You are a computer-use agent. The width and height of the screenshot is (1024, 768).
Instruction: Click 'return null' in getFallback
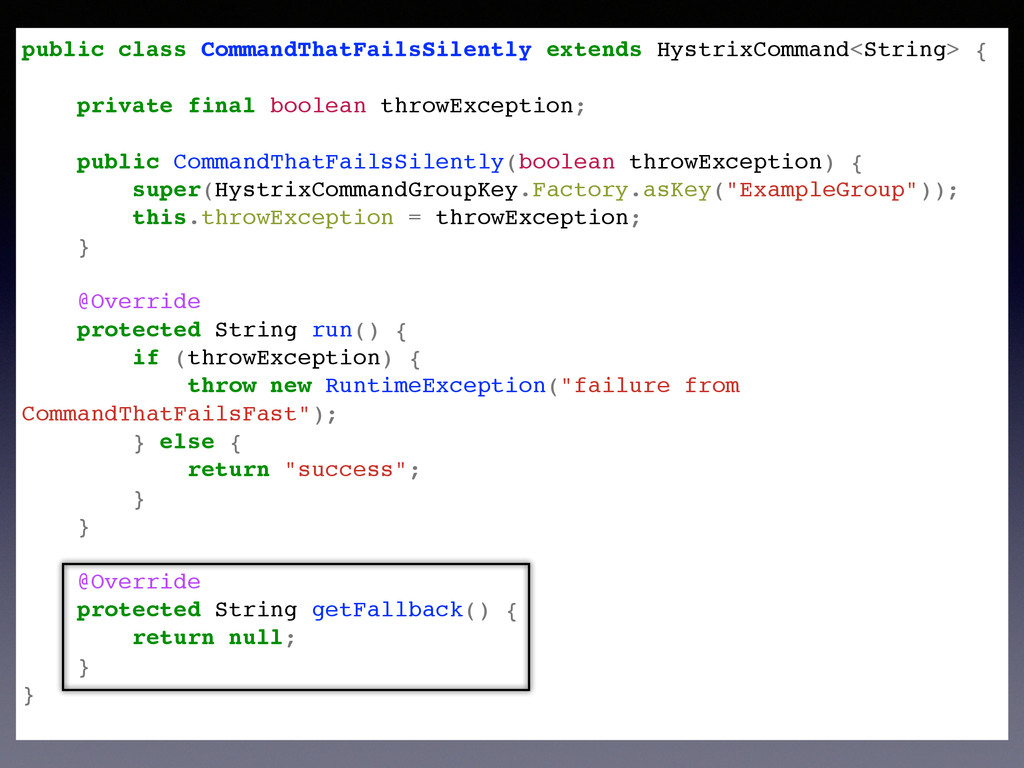(x=207, y=637)
